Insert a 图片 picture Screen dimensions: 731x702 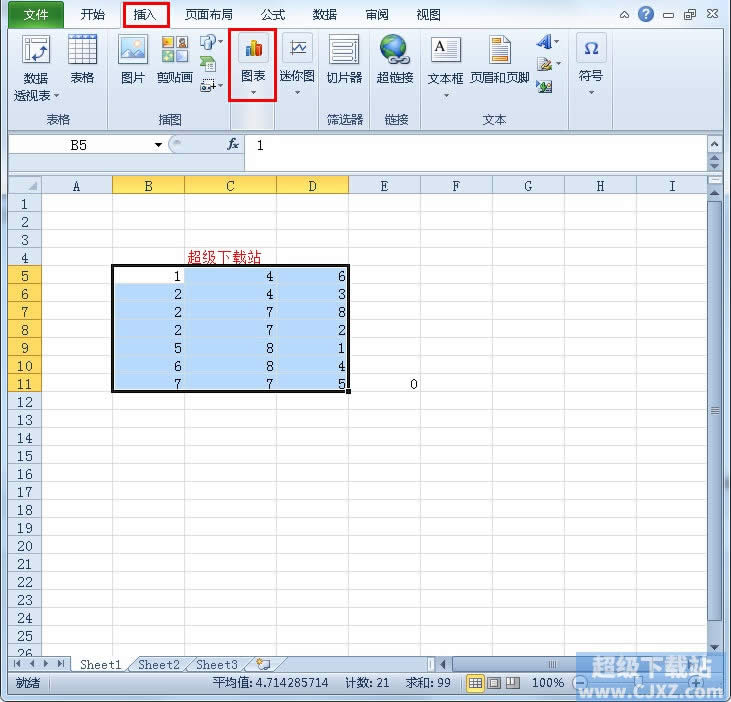[133, 59]
